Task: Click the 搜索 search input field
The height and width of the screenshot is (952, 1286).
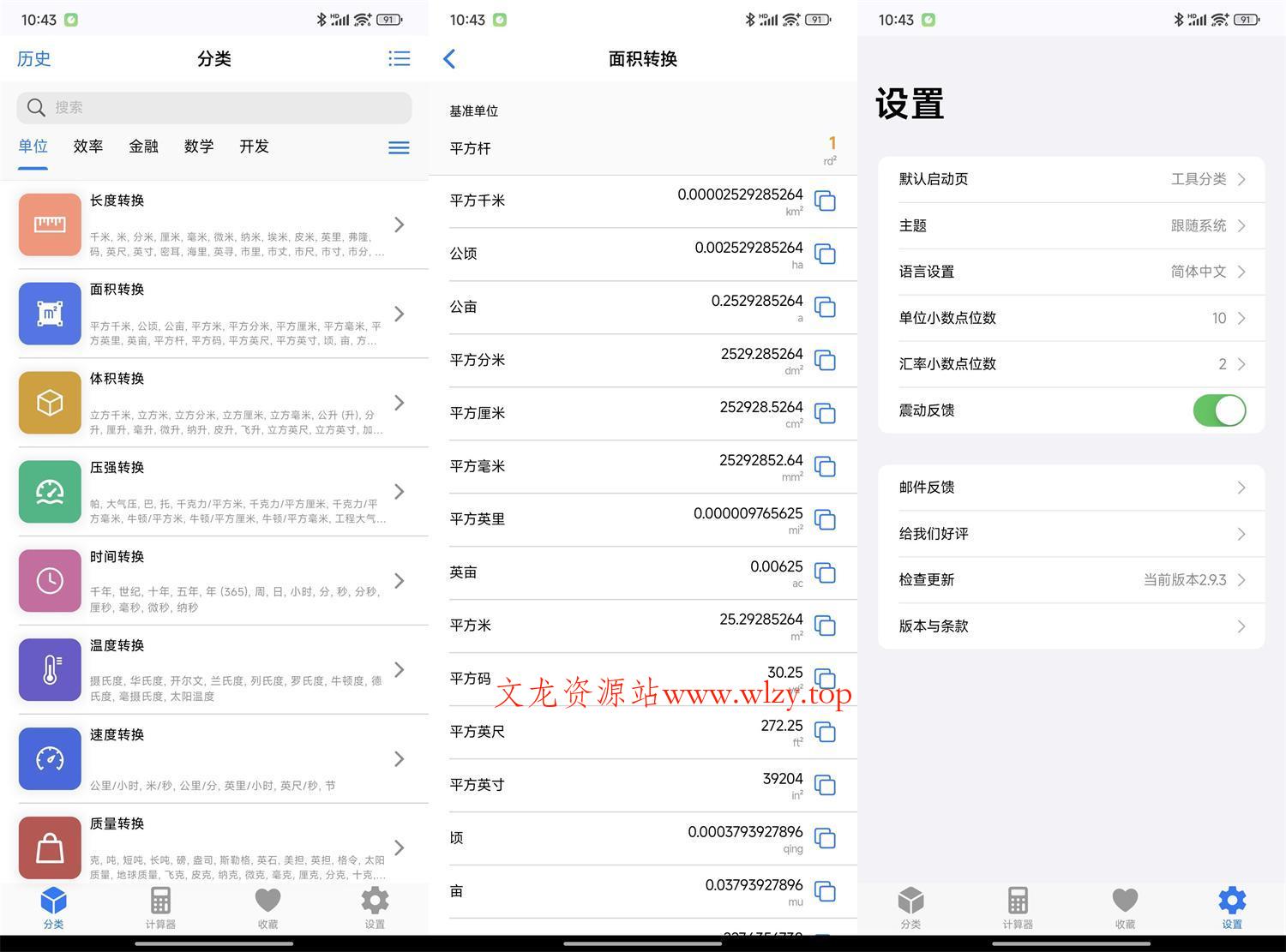Action: (x=214, y=107)
